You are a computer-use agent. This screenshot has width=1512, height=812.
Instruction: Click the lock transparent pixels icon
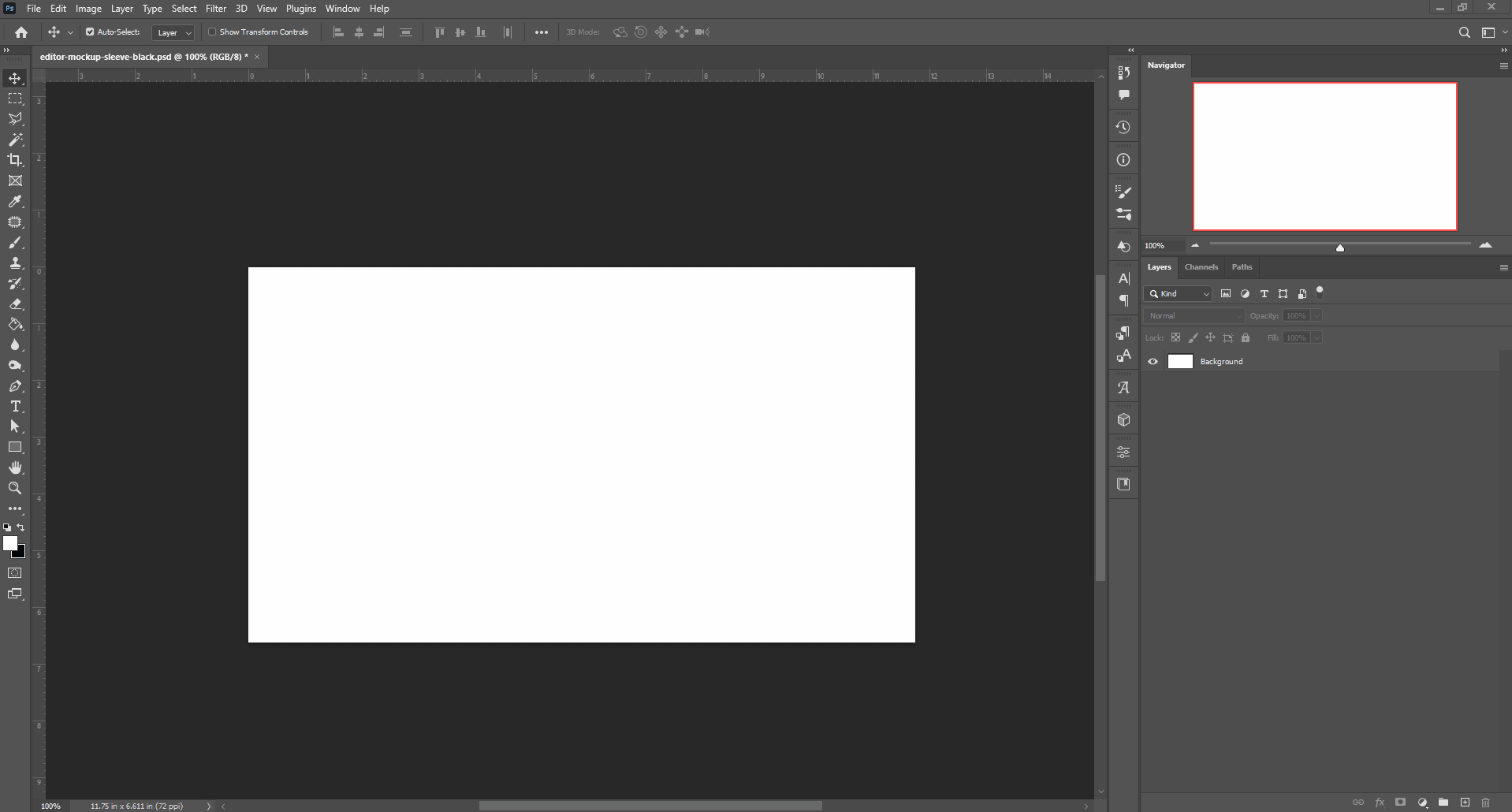tap(1175, 337)
